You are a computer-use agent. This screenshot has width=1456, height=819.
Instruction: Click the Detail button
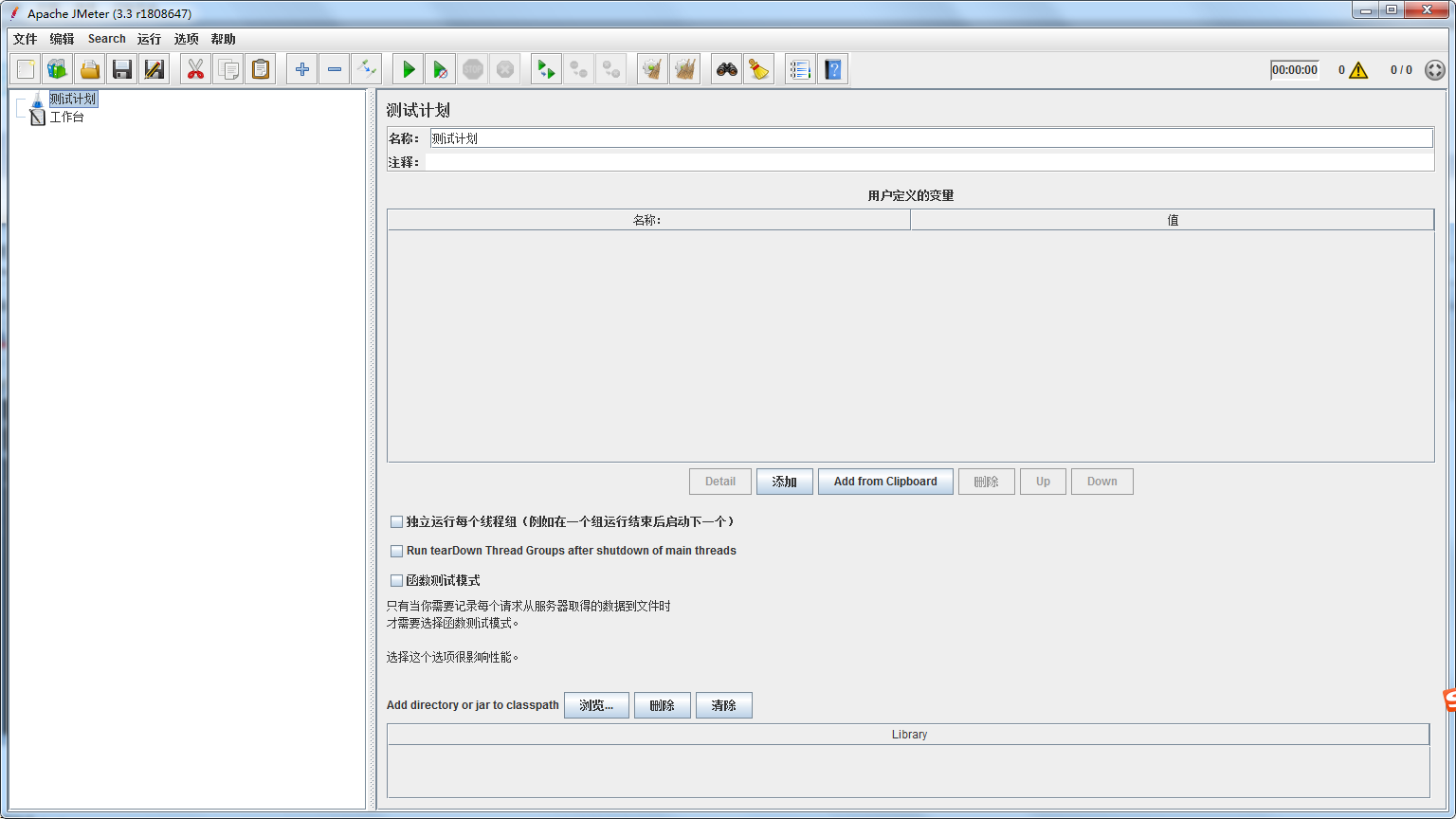pos(720,482)
